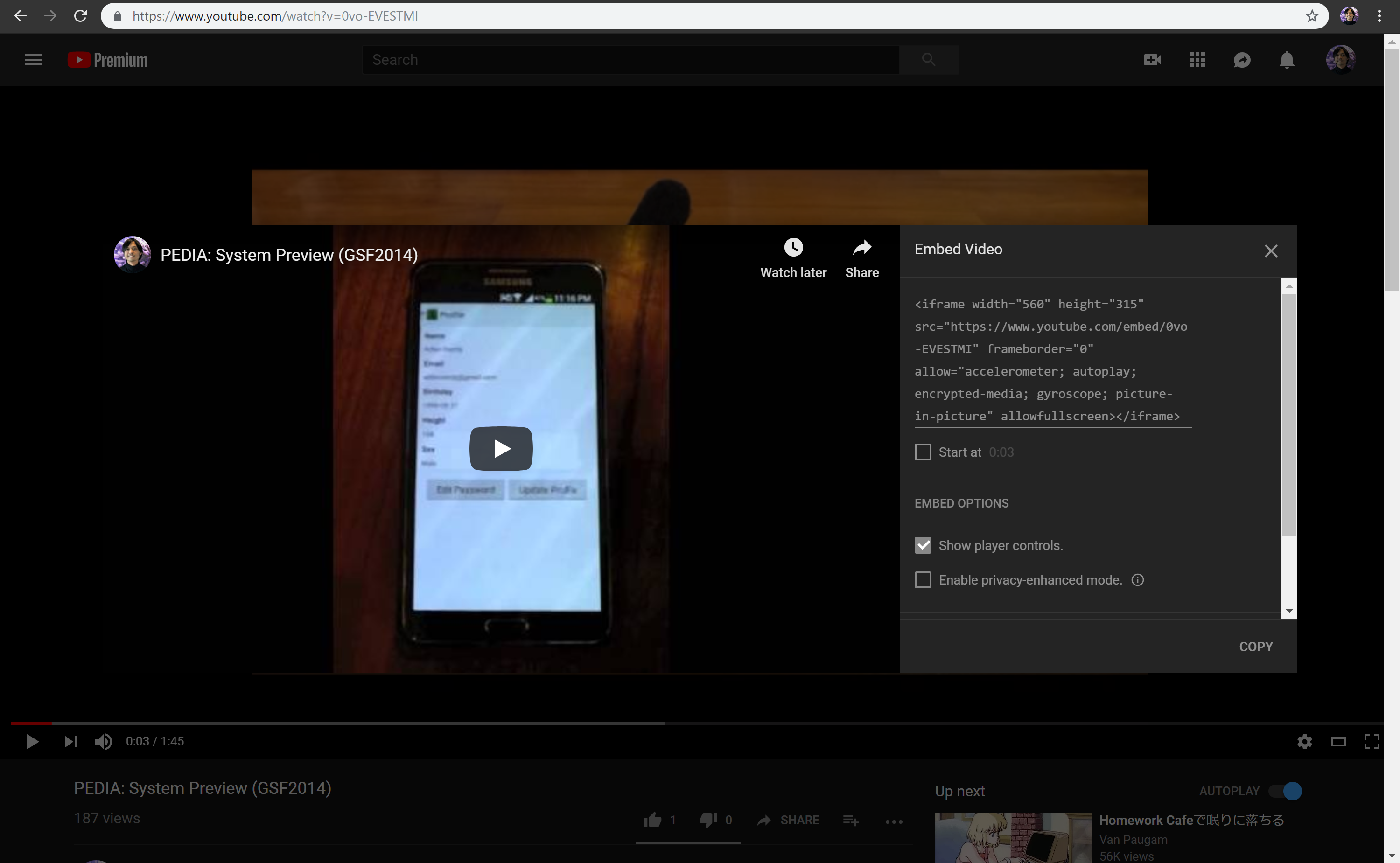Bookmark this page with the star icon
This screenshot has height=863, width=1400.
[1312, 16]
